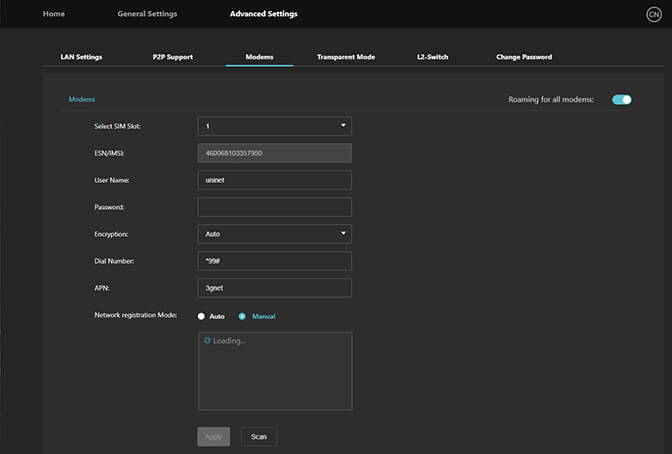Click the network list box showing Loading
The height and width of the screenshot is (454, 672).
(275, 371)
